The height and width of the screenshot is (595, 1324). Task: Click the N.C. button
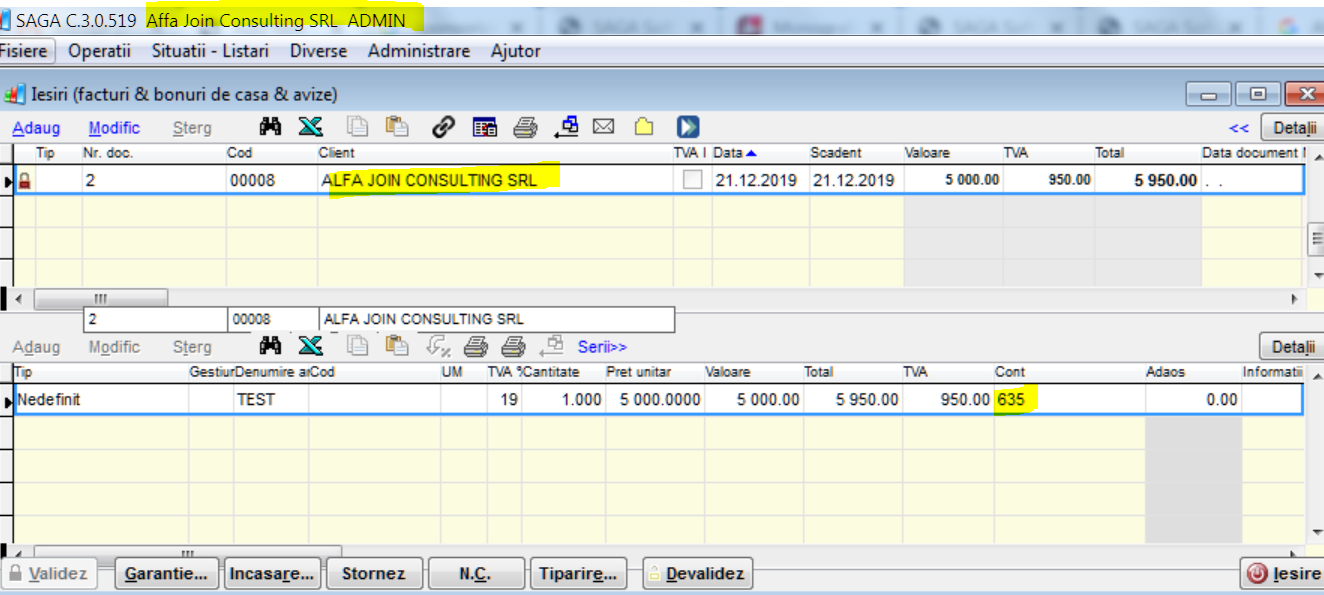pos(475,574)
